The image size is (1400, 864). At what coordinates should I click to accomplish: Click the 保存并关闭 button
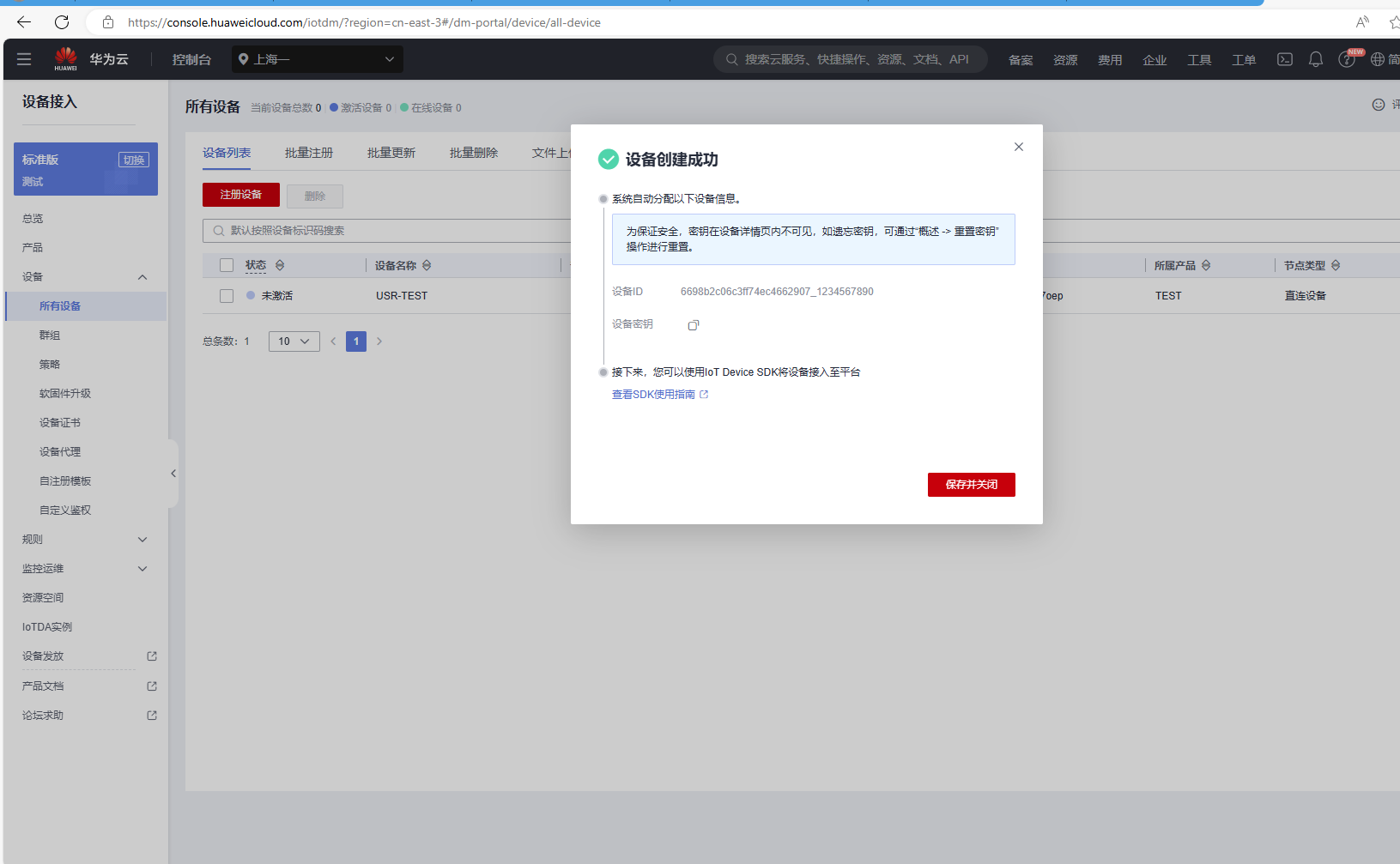pyautogui.click(x=971, y=485)
